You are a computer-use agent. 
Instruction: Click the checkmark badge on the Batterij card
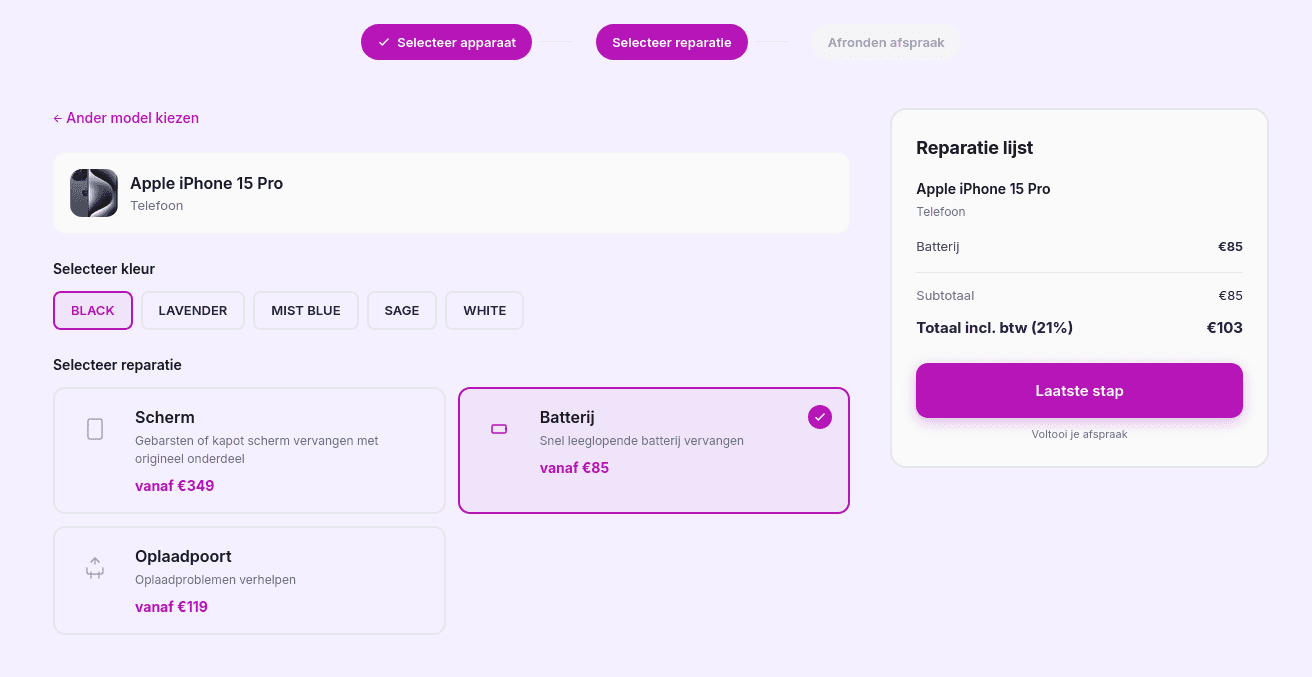point(820,417)
